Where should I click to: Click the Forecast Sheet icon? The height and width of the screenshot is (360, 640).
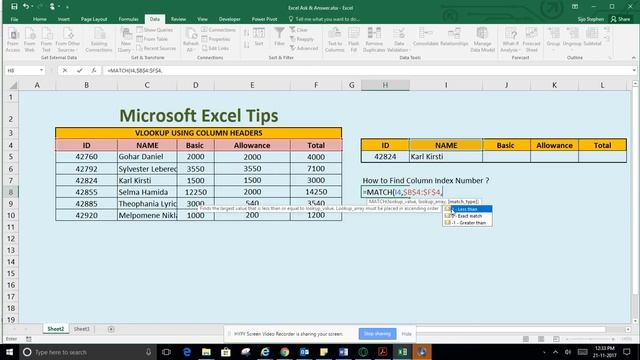[x=531, y=40]
